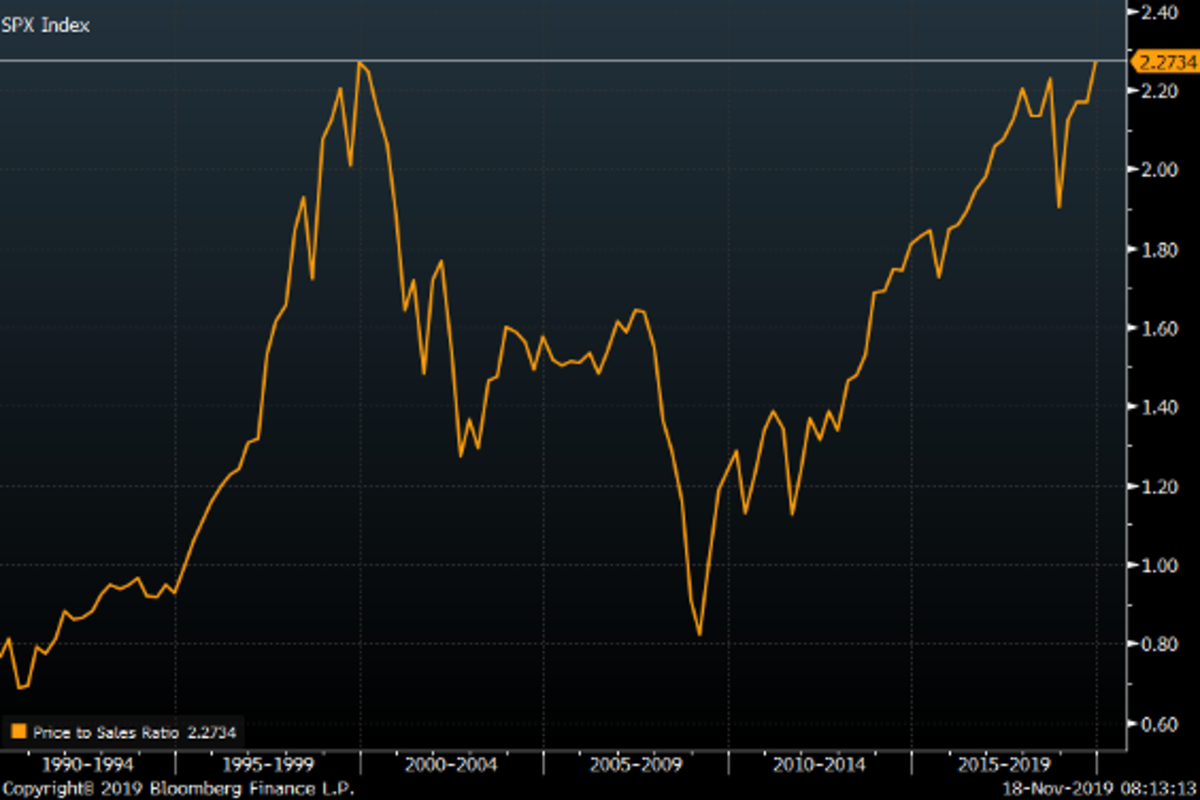Click the 2010-2014 x-axis label

[819, 765]
